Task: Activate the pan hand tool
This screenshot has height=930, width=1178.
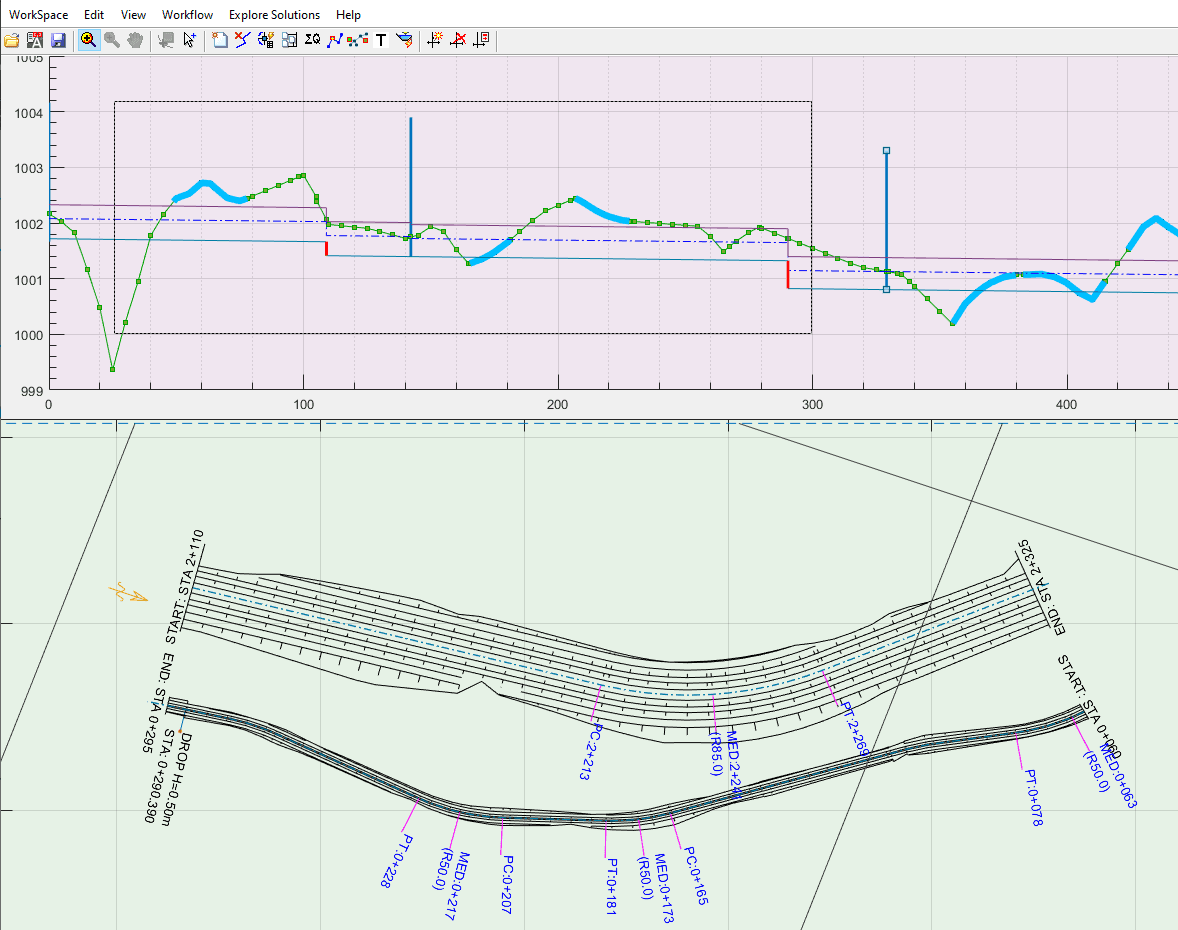Action: click(133, 40)
